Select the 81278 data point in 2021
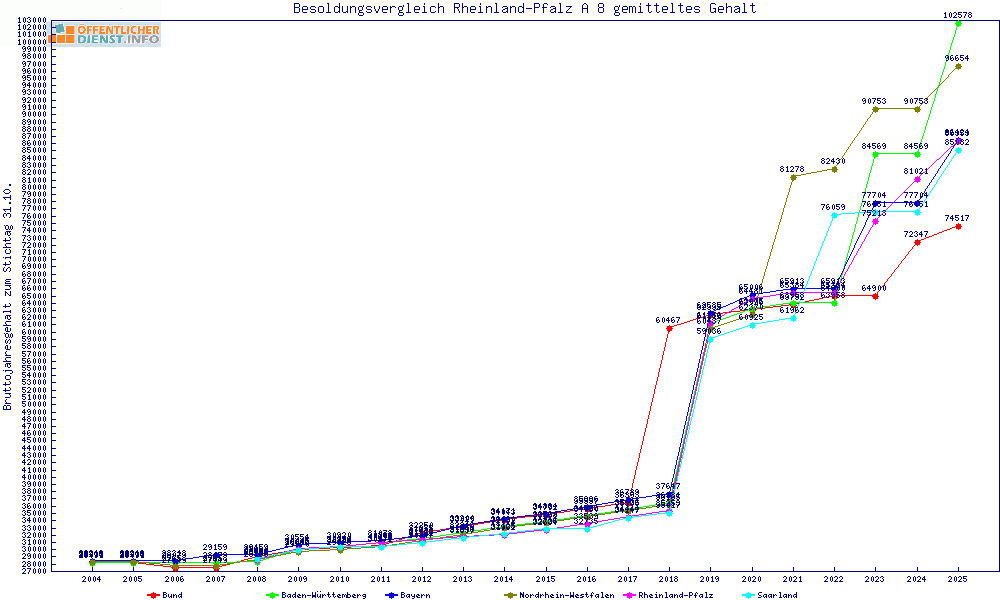The height and width of the screenshot is (600, 1000). (x=793, y=177)
